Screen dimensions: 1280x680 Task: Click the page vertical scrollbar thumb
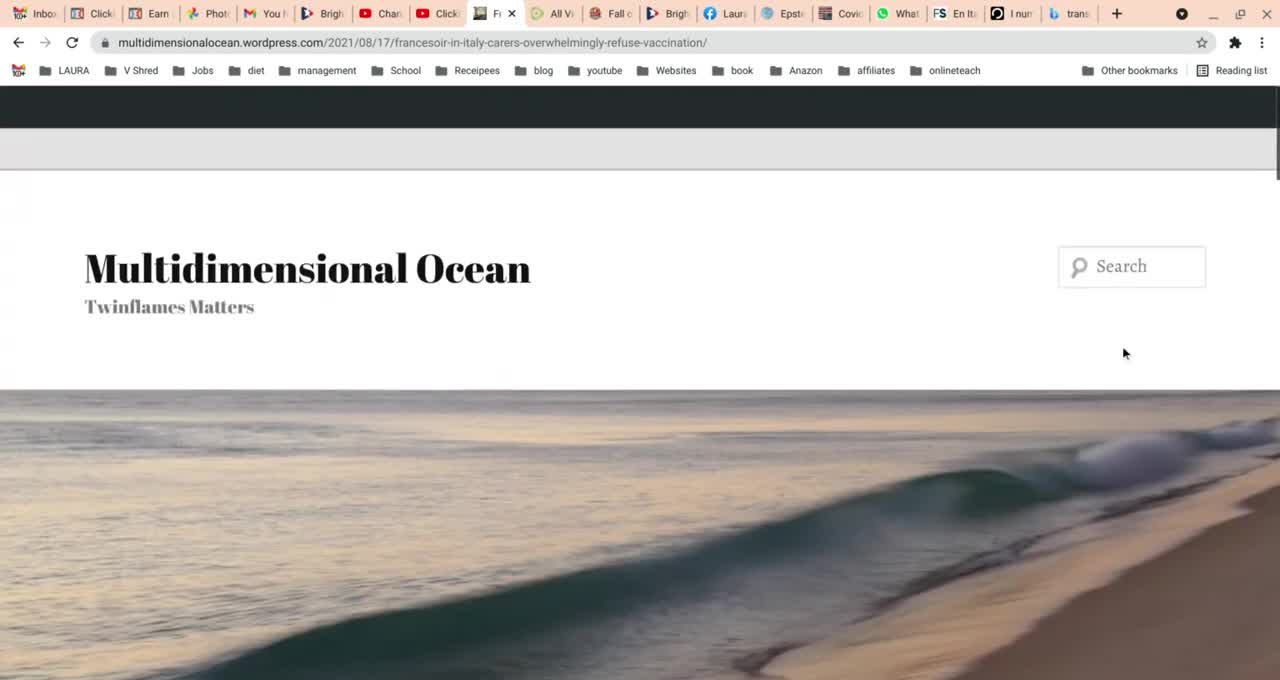click(1277, 133)
